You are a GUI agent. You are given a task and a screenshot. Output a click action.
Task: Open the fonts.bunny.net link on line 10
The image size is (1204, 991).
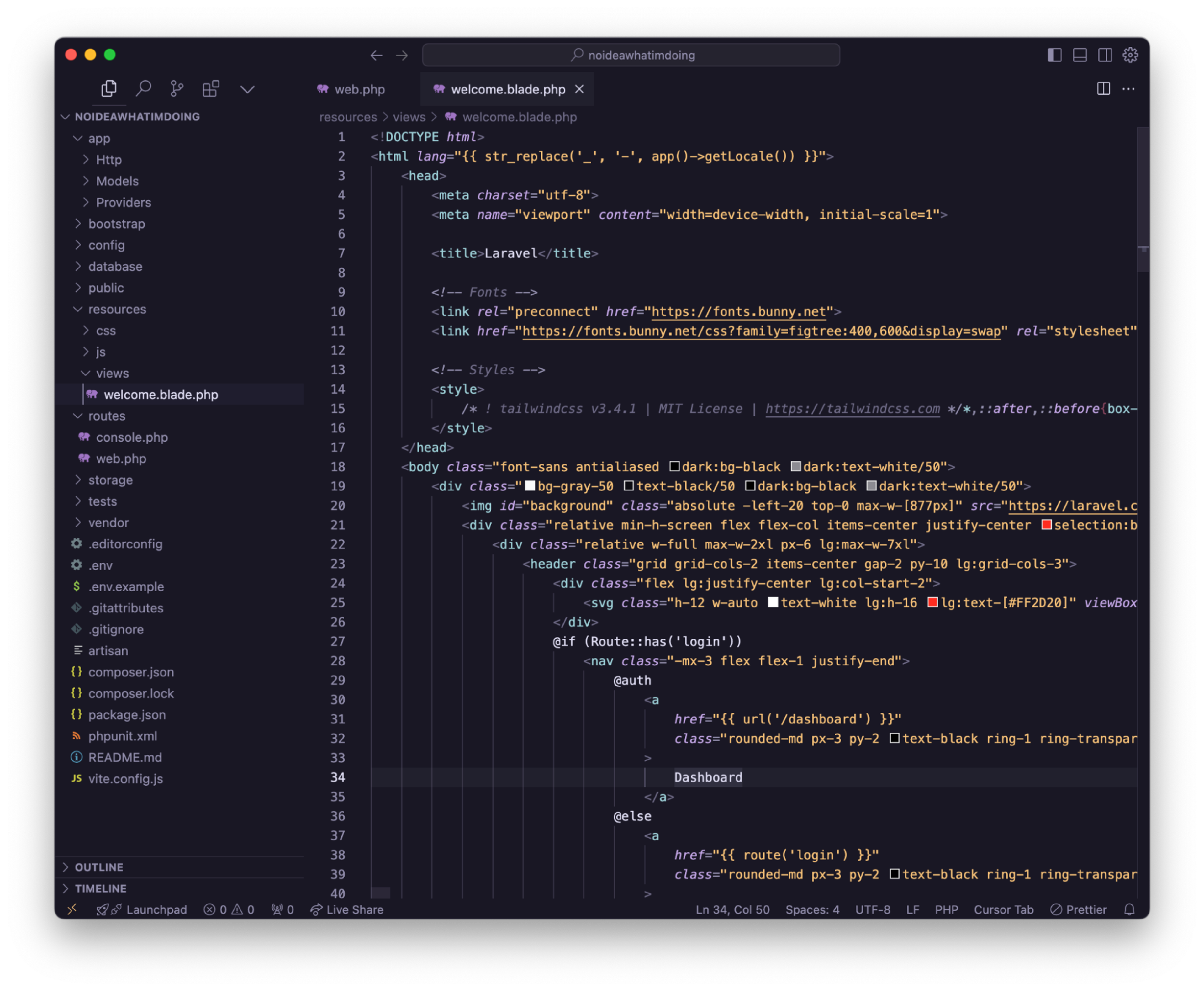(738, 312)
